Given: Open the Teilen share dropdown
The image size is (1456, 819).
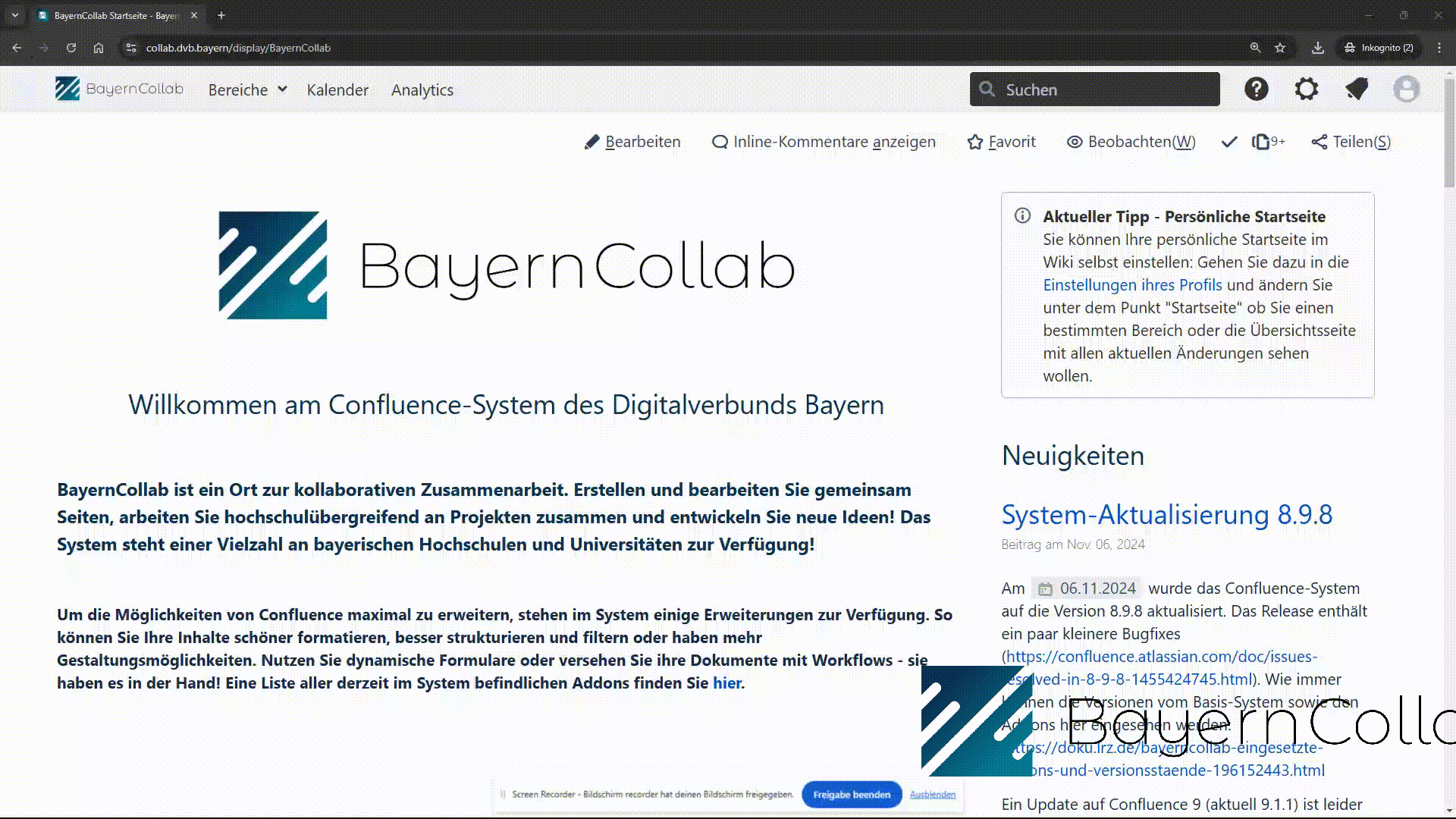Looking at the screenshot, I should [x=1351, y=142].
